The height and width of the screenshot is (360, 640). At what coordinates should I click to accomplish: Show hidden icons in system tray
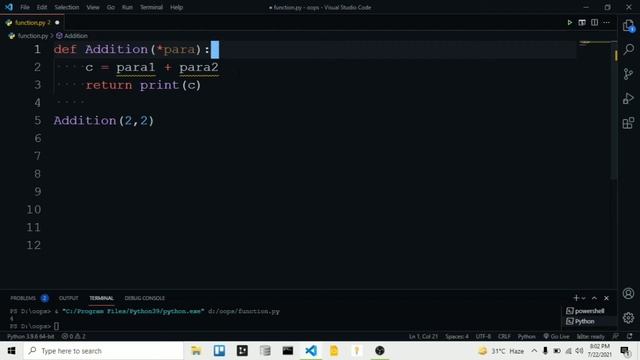534,351
